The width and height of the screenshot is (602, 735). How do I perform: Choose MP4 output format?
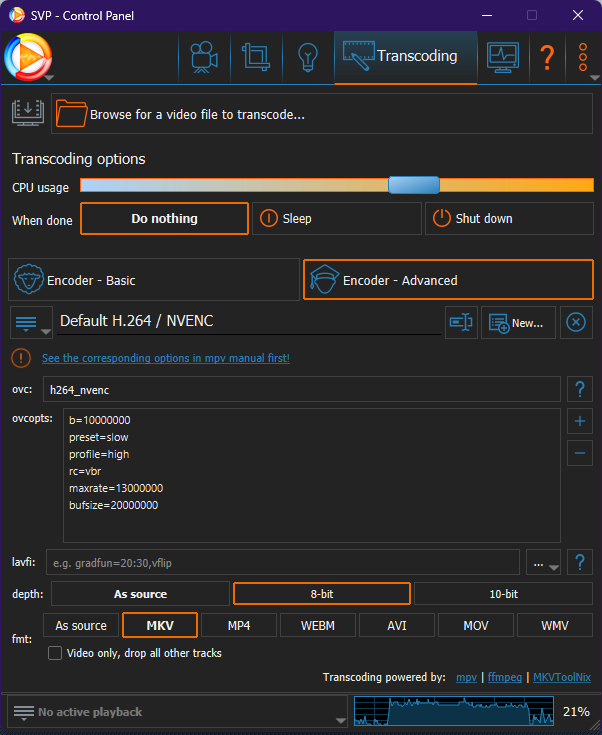238,625
